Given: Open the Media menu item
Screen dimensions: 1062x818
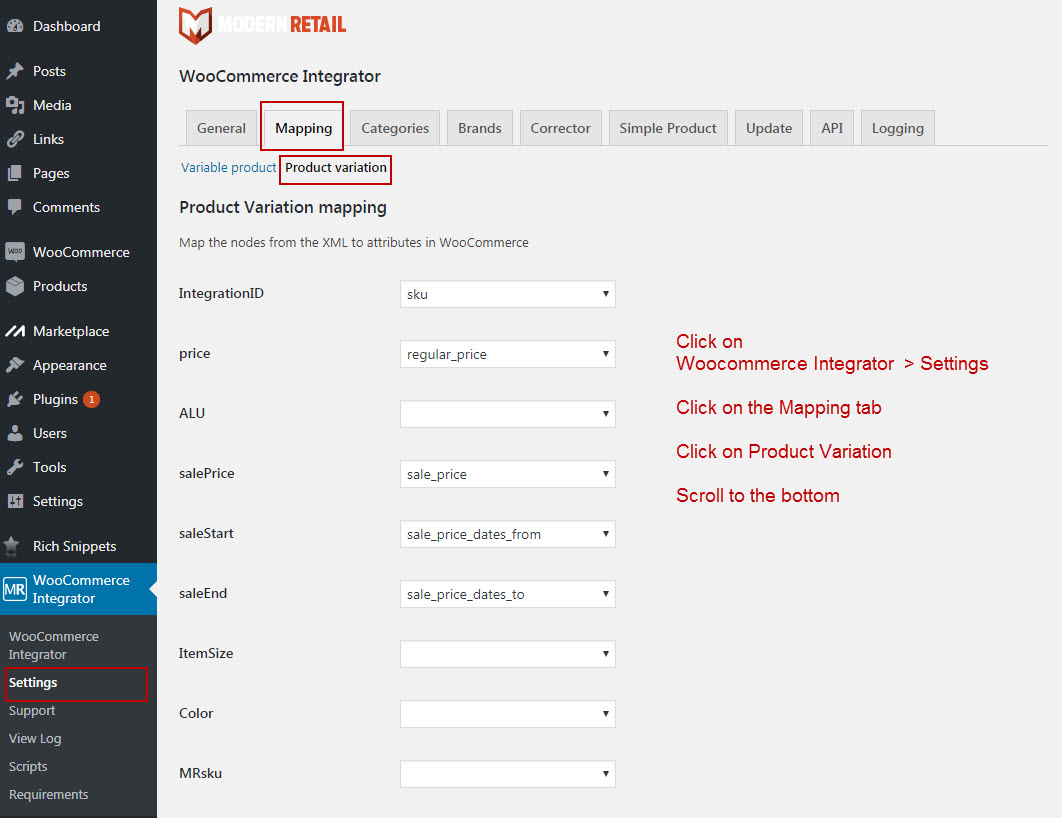Looking at the screenshot, I should (78, 105).
